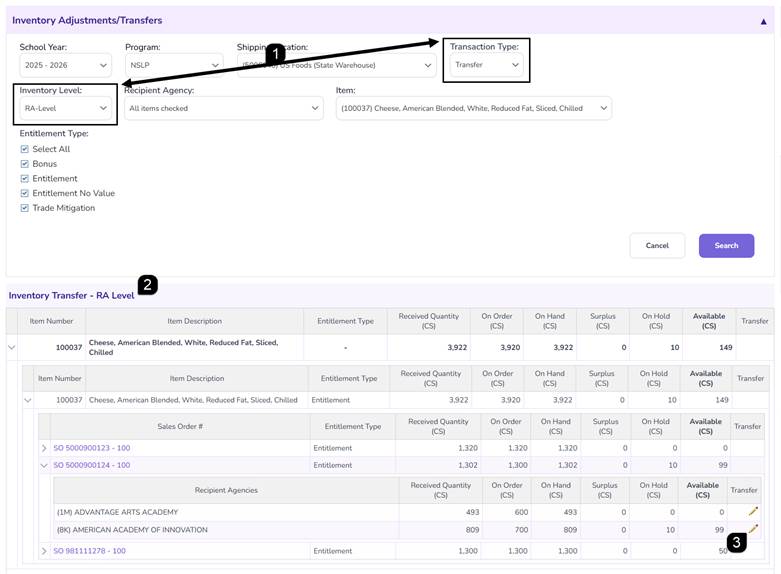Click the Cancel button
Viewport: 781px width, 574px height.
click(x=657, y=246)
